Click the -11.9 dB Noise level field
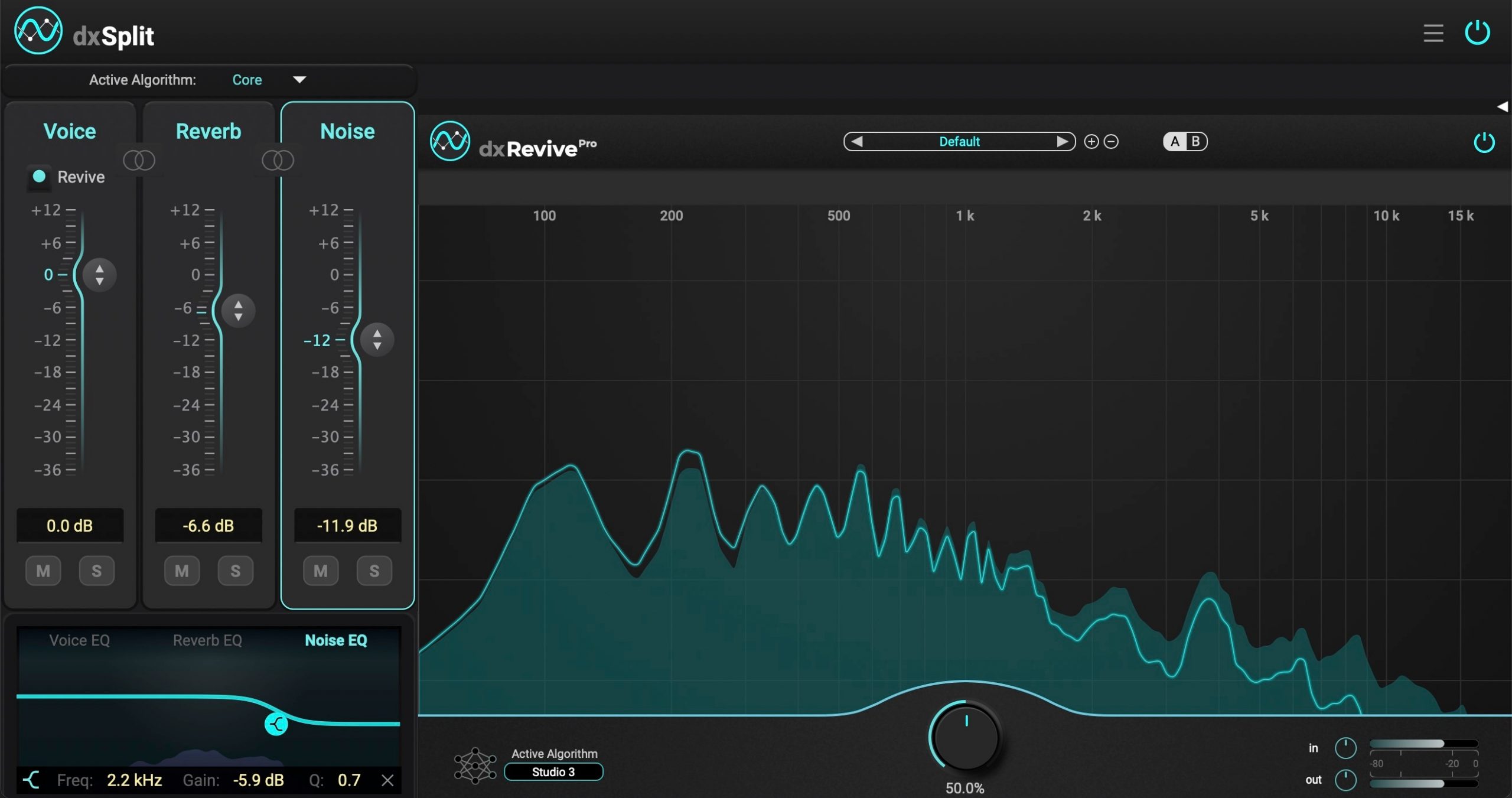Viewport: 1512px width, 798px height. tap(347, 525)
